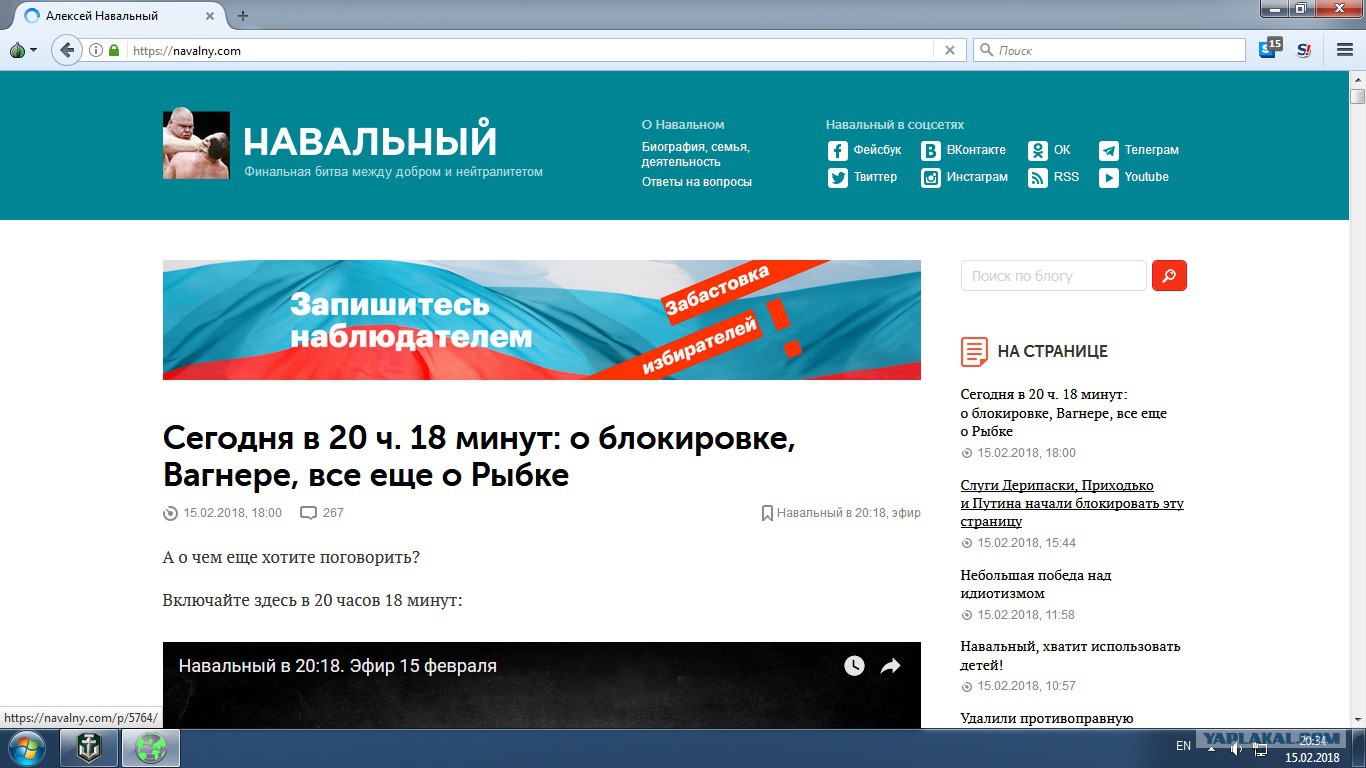Open a new browser tab

coord(242,16)
